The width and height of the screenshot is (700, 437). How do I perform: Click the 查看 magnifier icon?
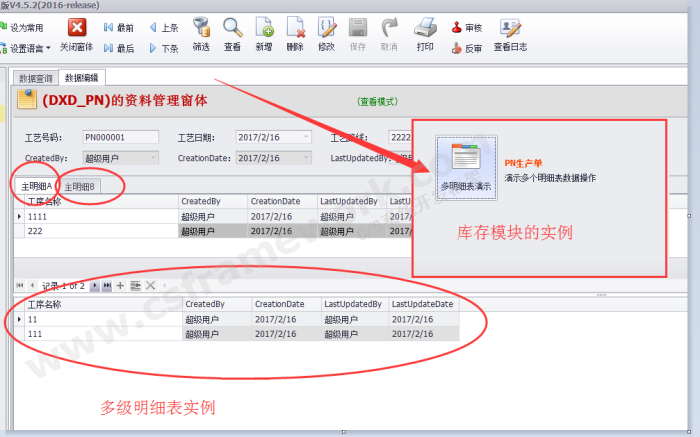pyautogui.click(x=232, y=28)
